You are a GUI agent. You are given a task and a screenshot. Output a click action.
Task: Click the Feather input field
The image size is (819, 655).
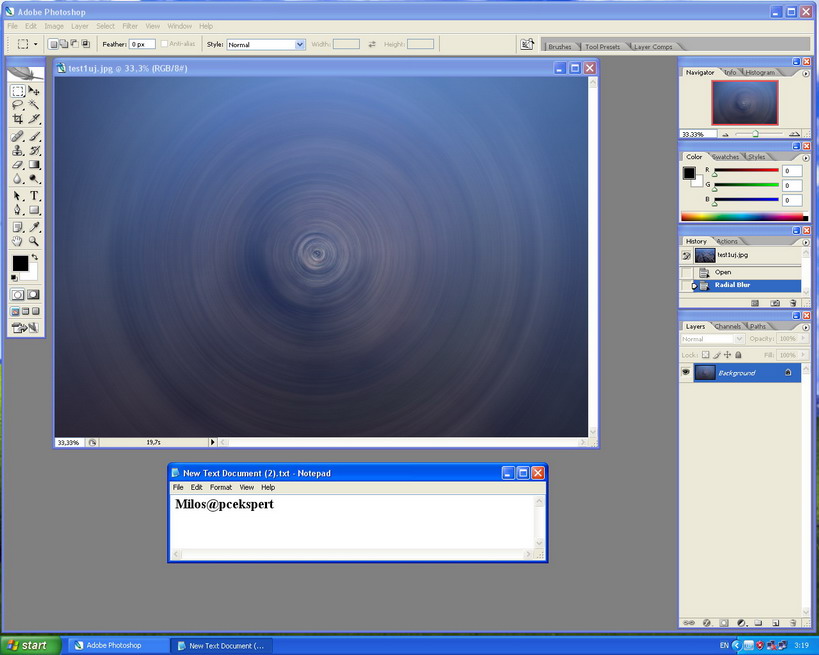pos(141,45)
